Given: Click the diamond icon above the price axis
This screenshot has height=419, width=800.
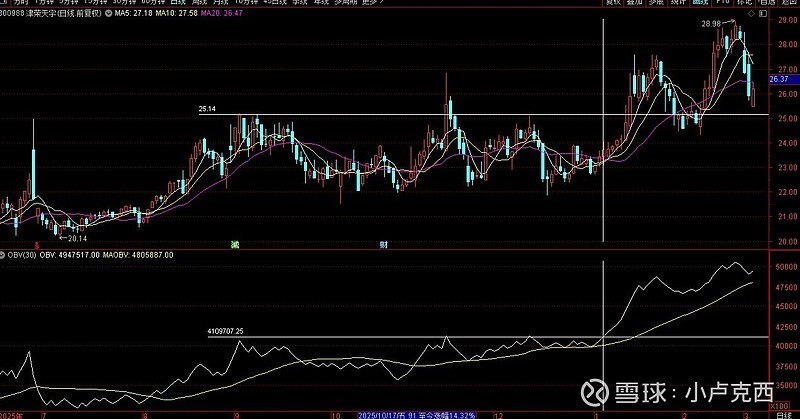Looking at the screenshot, I should tap(752, 14).
